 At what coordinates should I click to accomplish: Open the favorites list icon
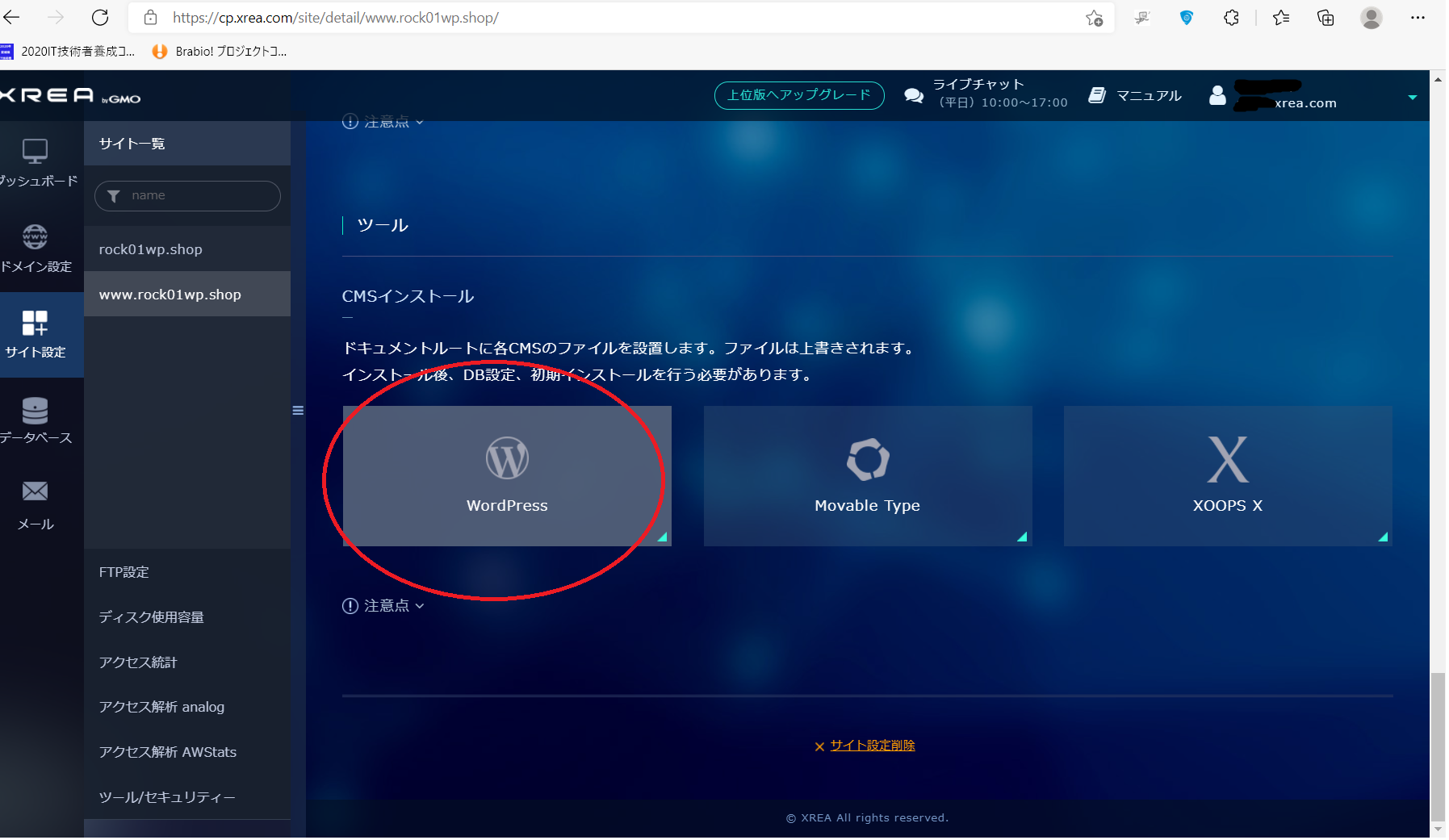(1281, 18)
